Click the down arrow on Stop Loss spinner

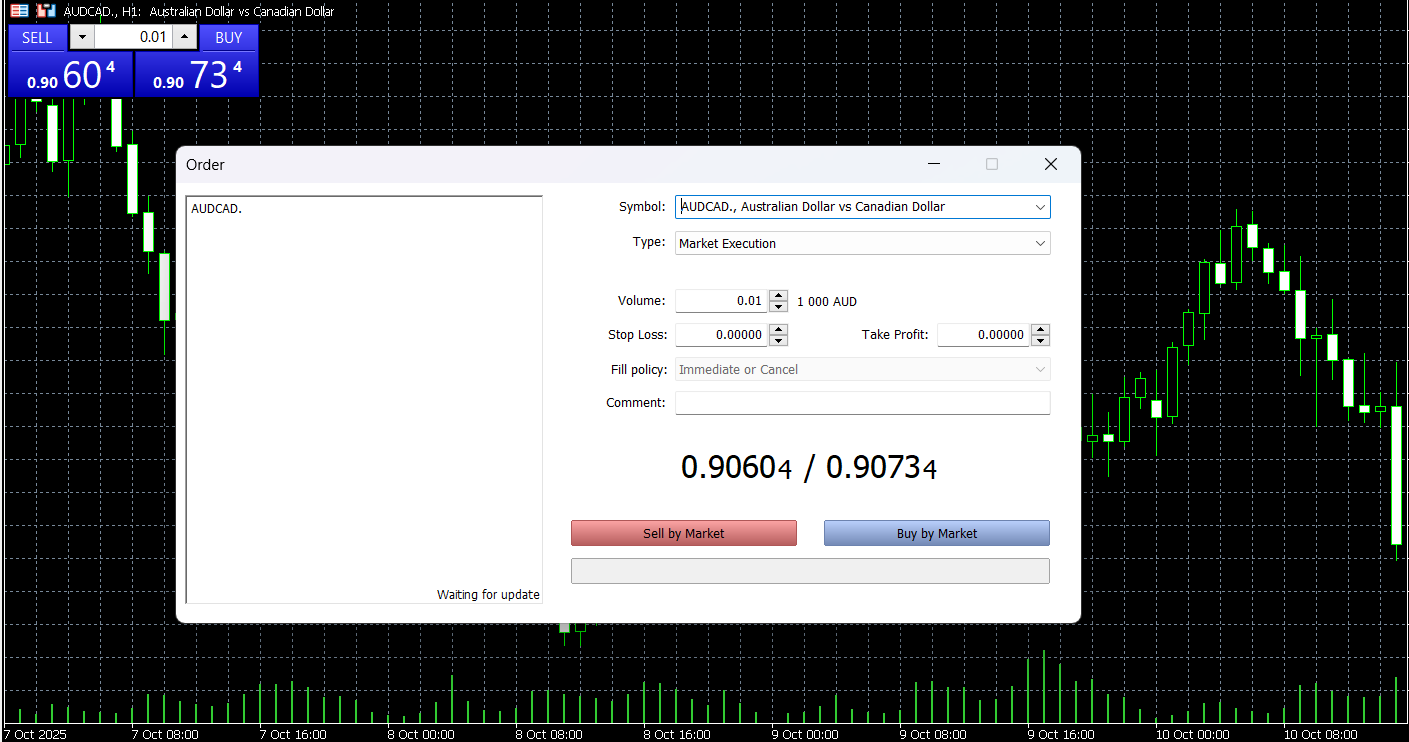779,340
